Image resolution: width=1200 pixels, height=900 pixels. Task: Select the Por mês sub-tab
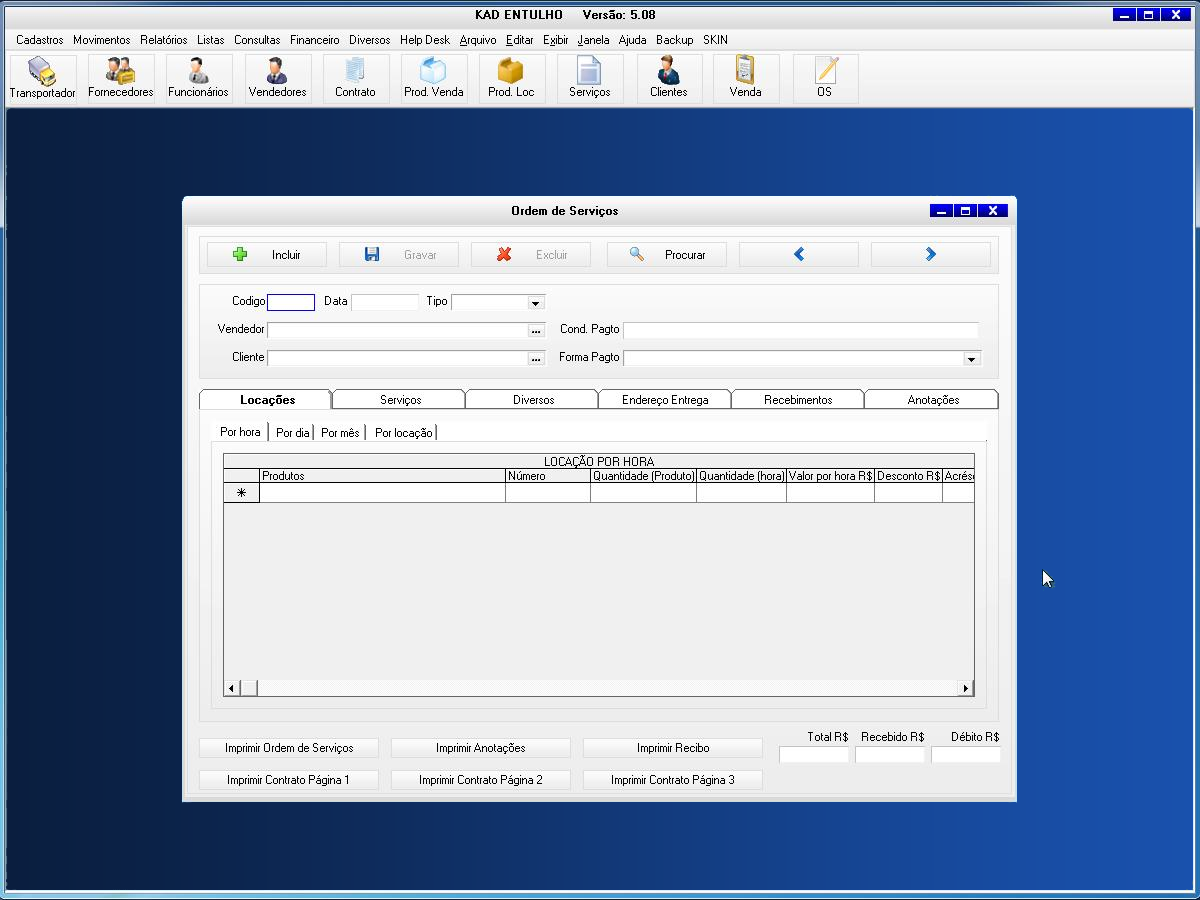[340, 433]
